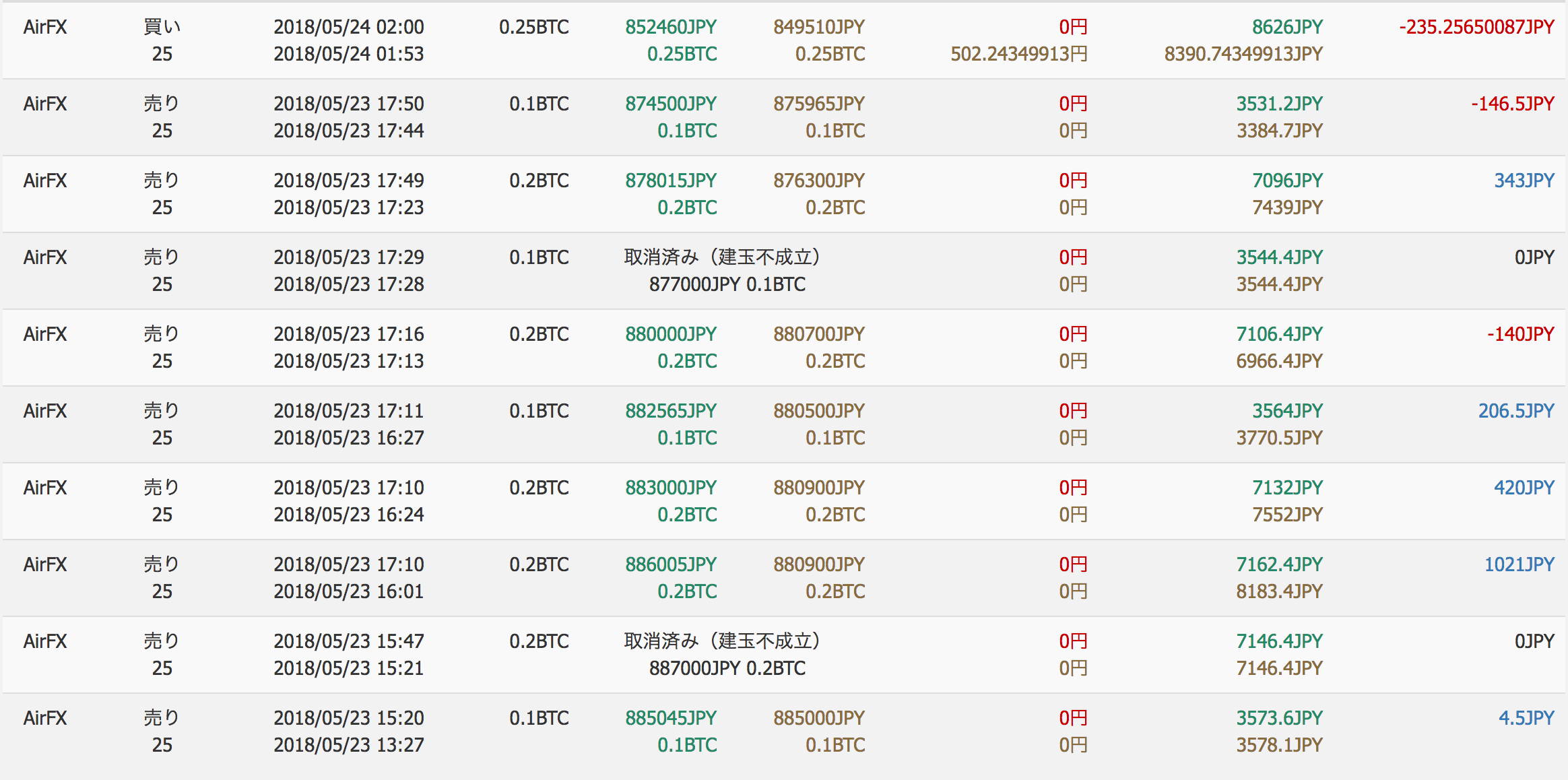Select the 886005JPY entry price
This screenshot has height=780, width=1568.
coord(671,564)
